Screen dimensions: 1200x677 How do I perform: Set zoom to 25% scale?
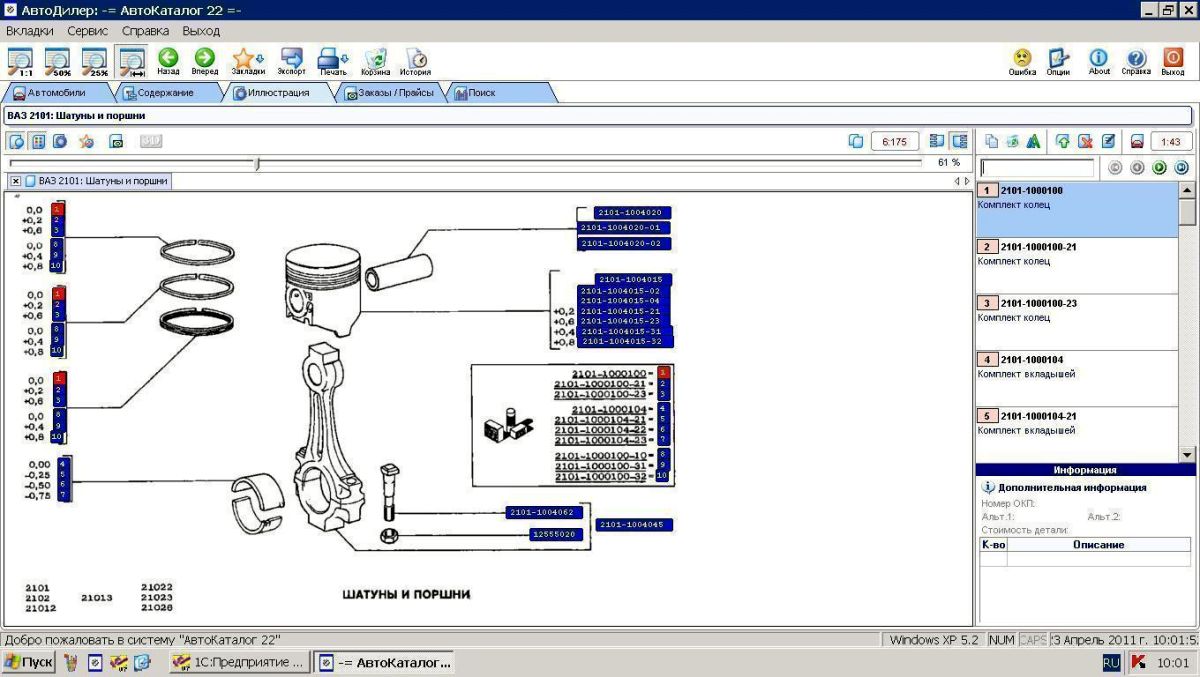point(94,62)
